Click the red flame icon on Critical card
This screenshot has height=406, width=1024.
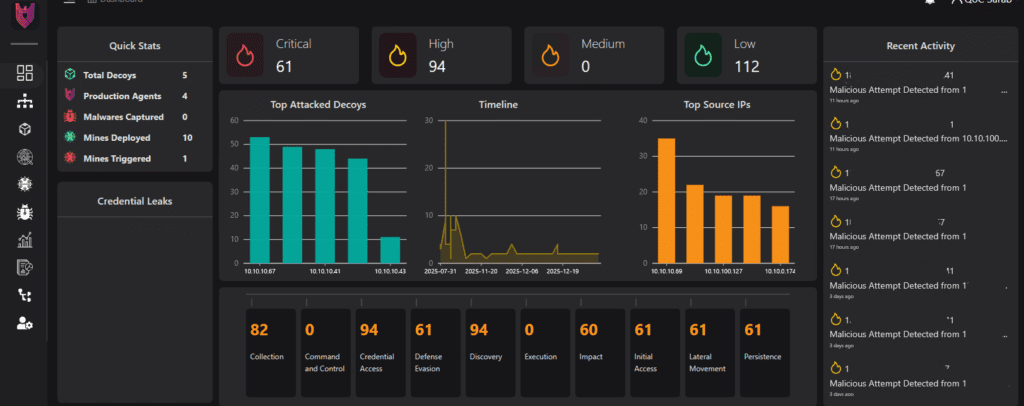(245, 55)
